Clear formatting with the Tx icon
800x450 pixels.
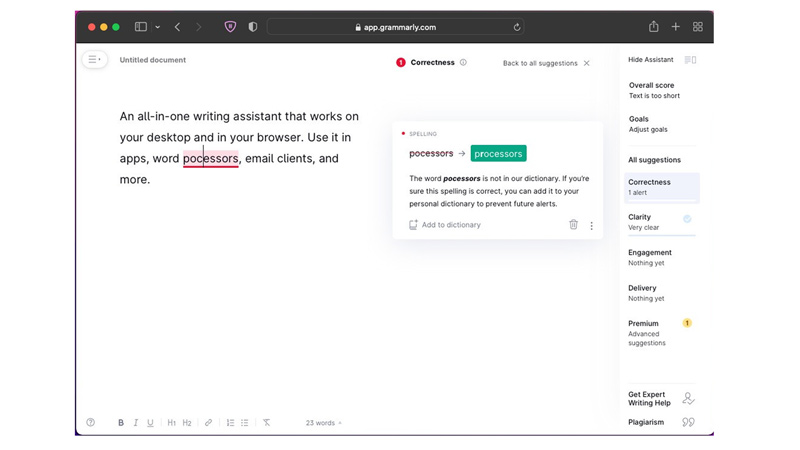[266, 422]
